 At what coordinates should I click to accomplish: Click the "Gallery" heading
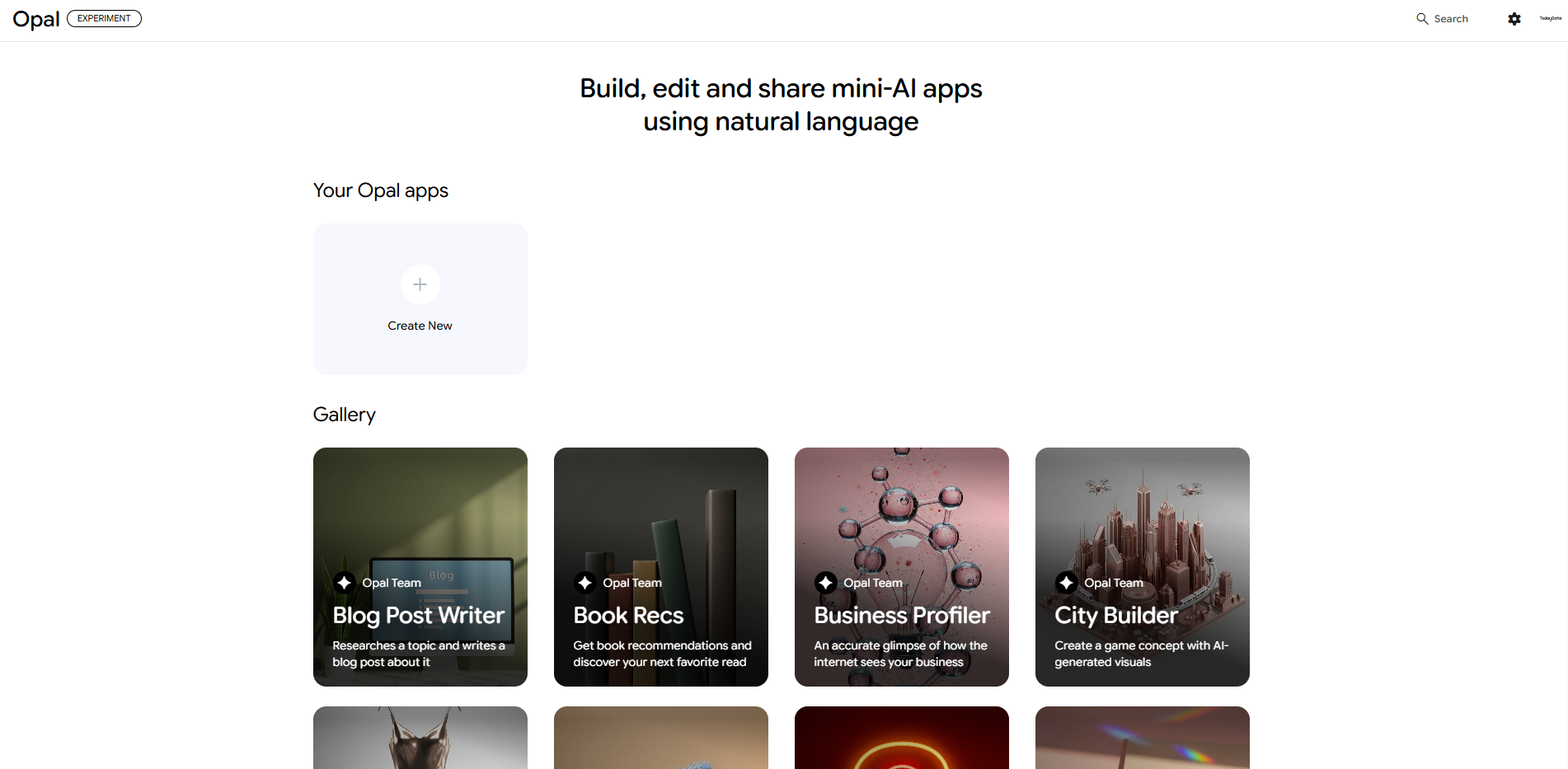point(345,415)
